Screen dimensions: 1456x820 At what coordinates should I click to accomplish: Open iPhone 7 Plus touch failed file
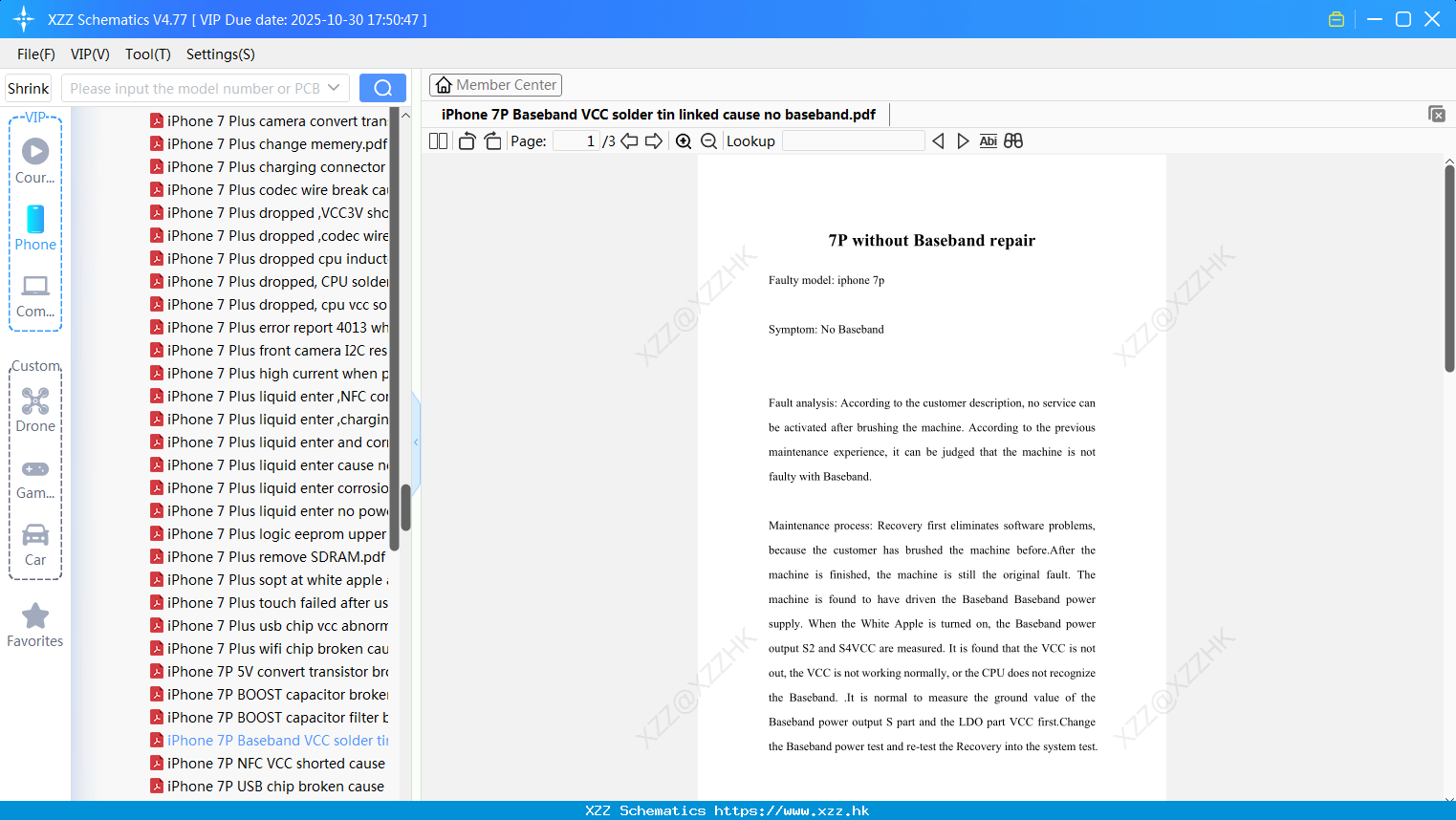269,603
